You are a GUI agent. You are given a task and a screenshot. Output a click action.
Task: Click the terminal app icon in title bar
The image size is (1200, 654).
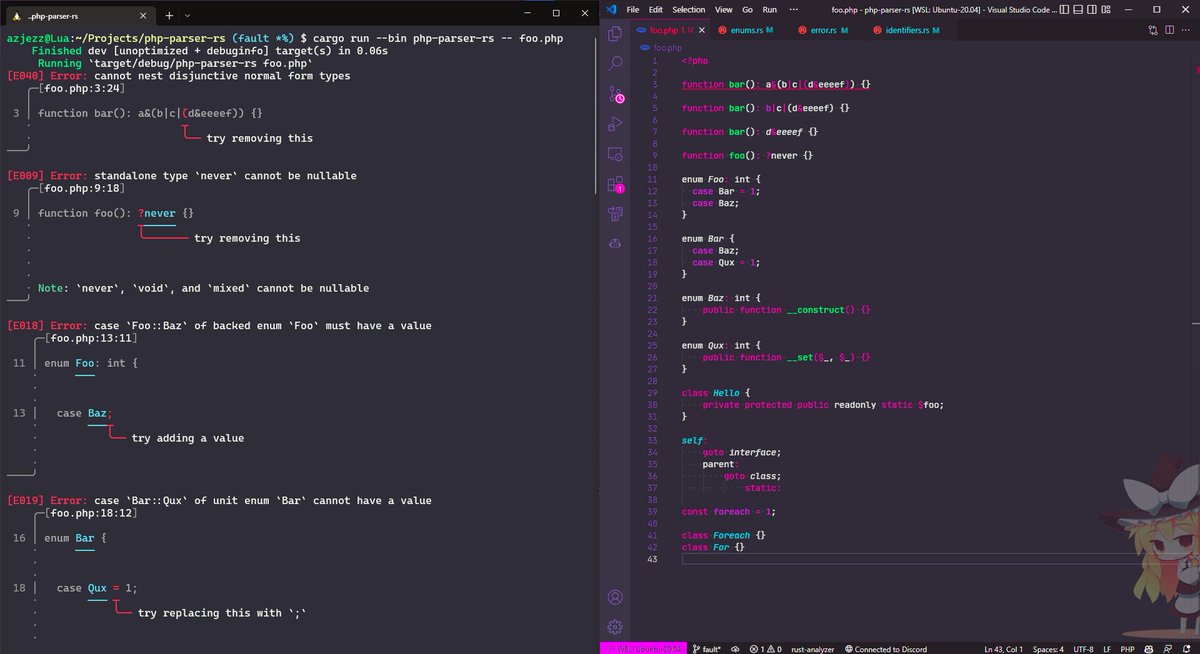16,15
